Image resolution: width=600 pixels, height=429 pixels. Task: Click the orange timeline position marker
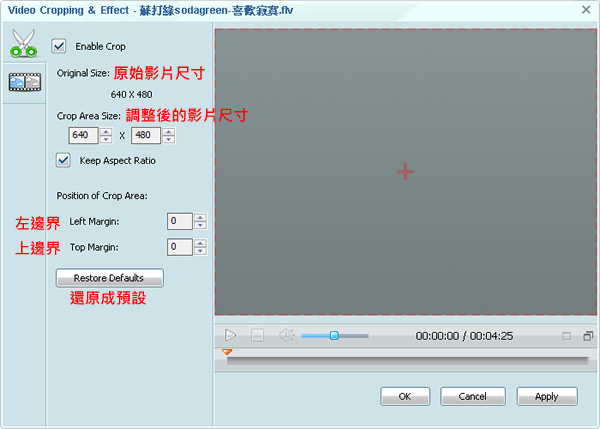[x=227, y=352]
